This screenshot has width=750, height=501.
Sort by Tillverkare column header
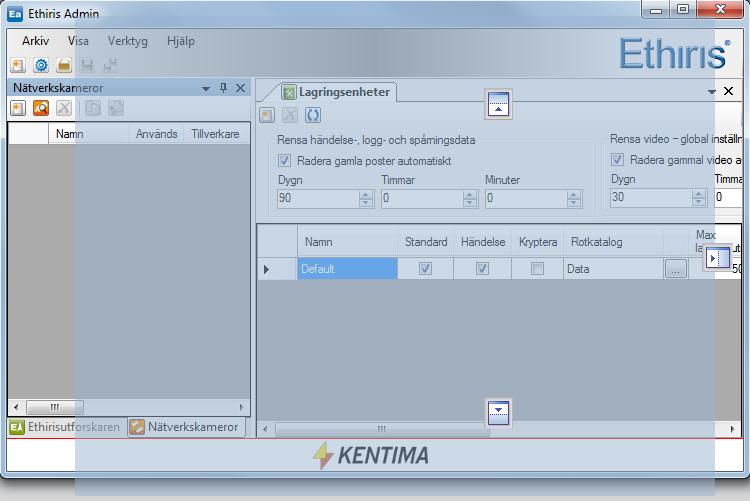point(215,134)
